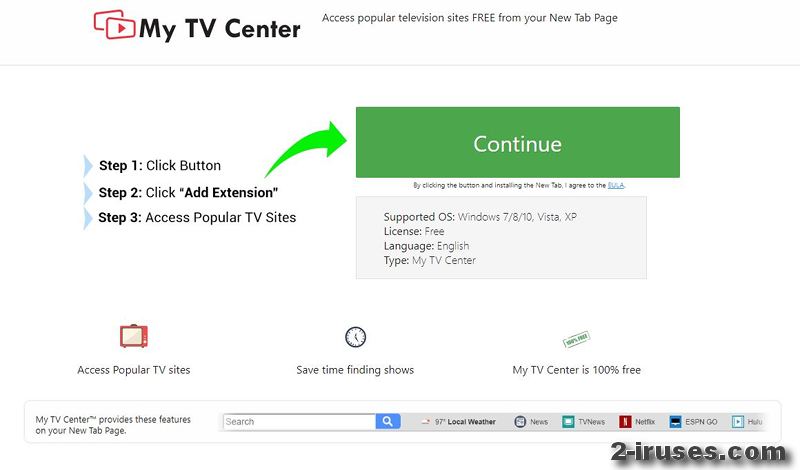Image resolution: width=800 pixels, height=470 pixels.
Task: Click the clock icon
Action: point(355,337)
